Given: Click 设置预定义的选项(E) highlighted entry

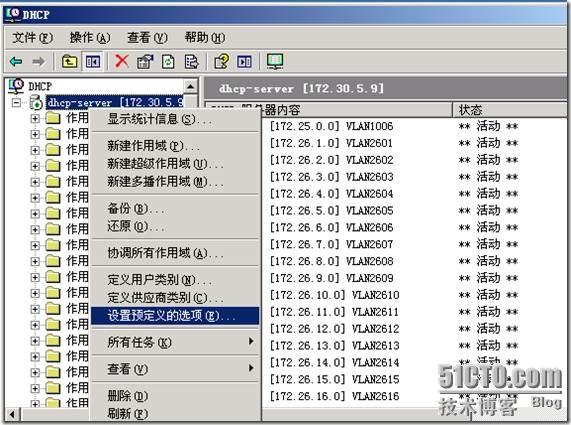Looking at the screenshot, I should click(x=175, y=315).
